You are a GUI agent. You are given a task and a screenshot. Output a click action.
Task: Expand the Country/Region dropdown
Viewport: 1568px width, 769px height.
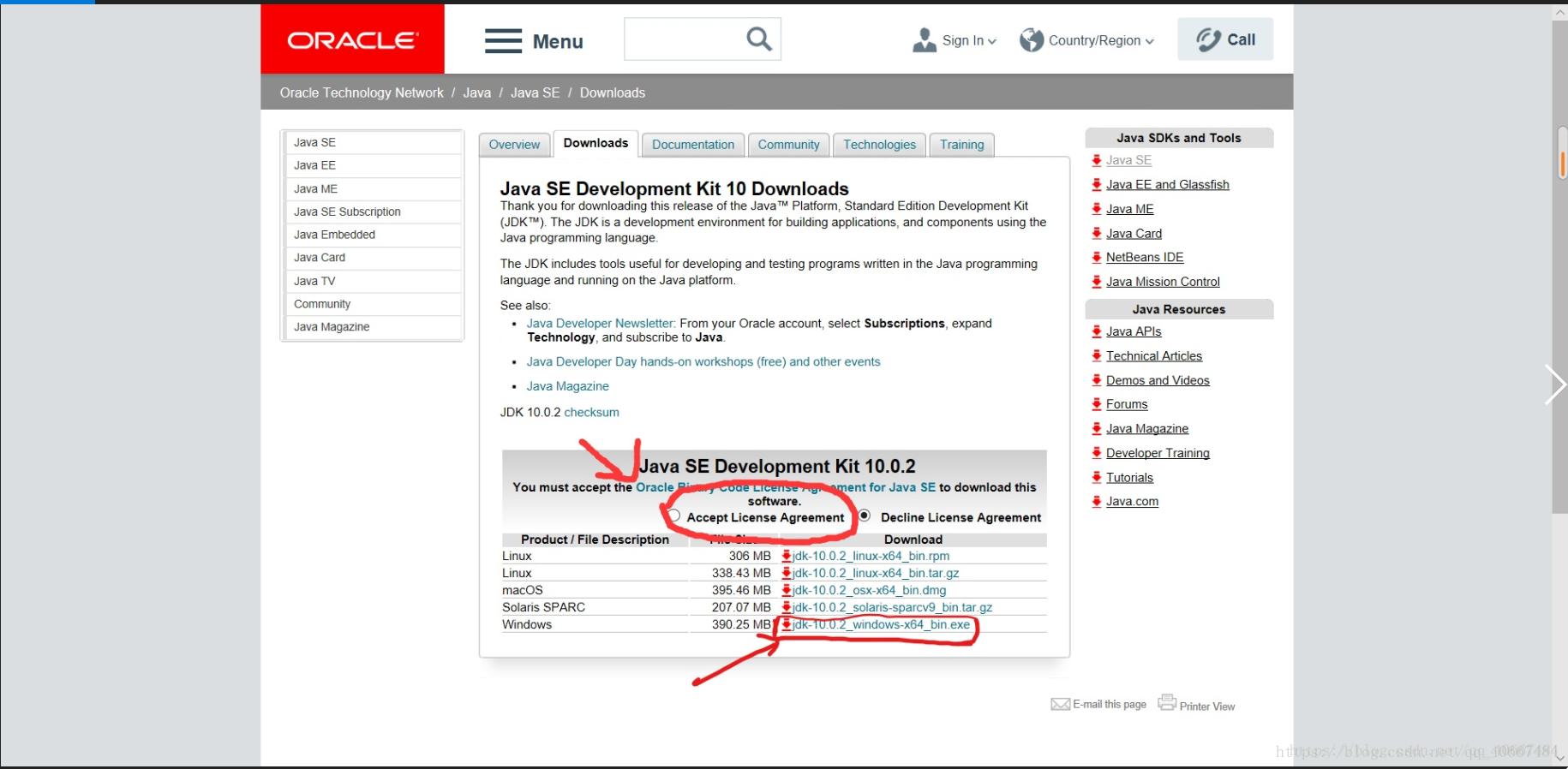tap(1149, 41)
